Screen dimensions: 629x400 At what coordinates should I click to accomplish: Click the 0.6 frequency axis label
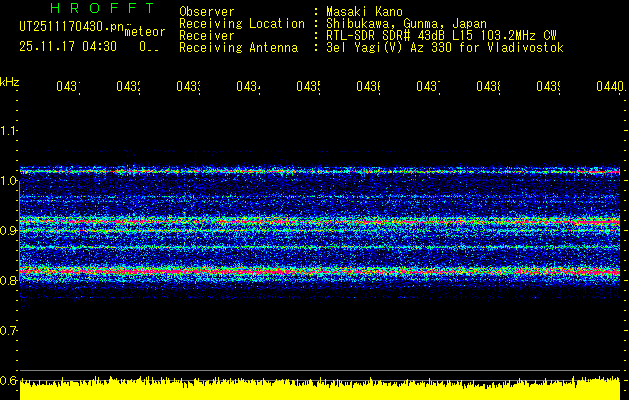(x=9, y=380)
